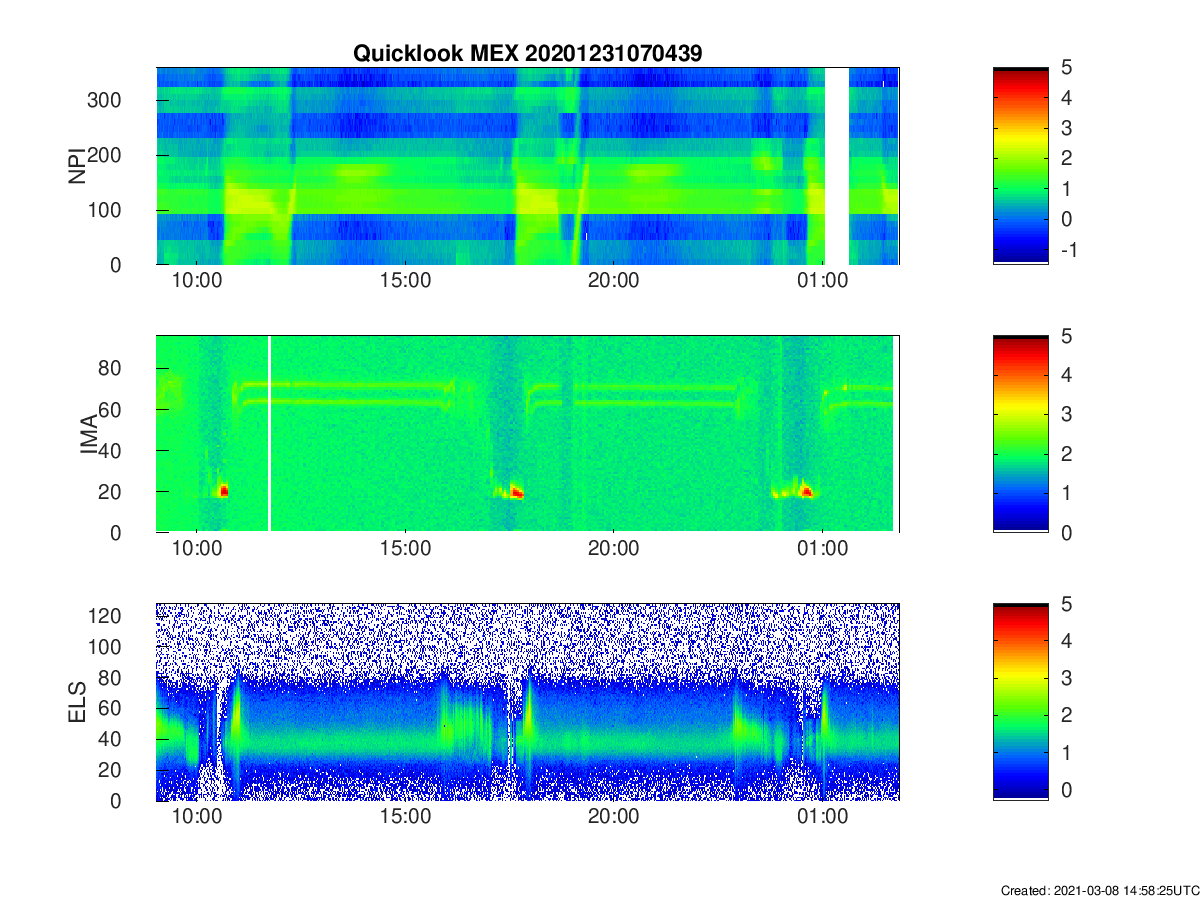
Task: Click the plot title Quicklook MEX 20201231070439
Action: [x=528, y=54]
